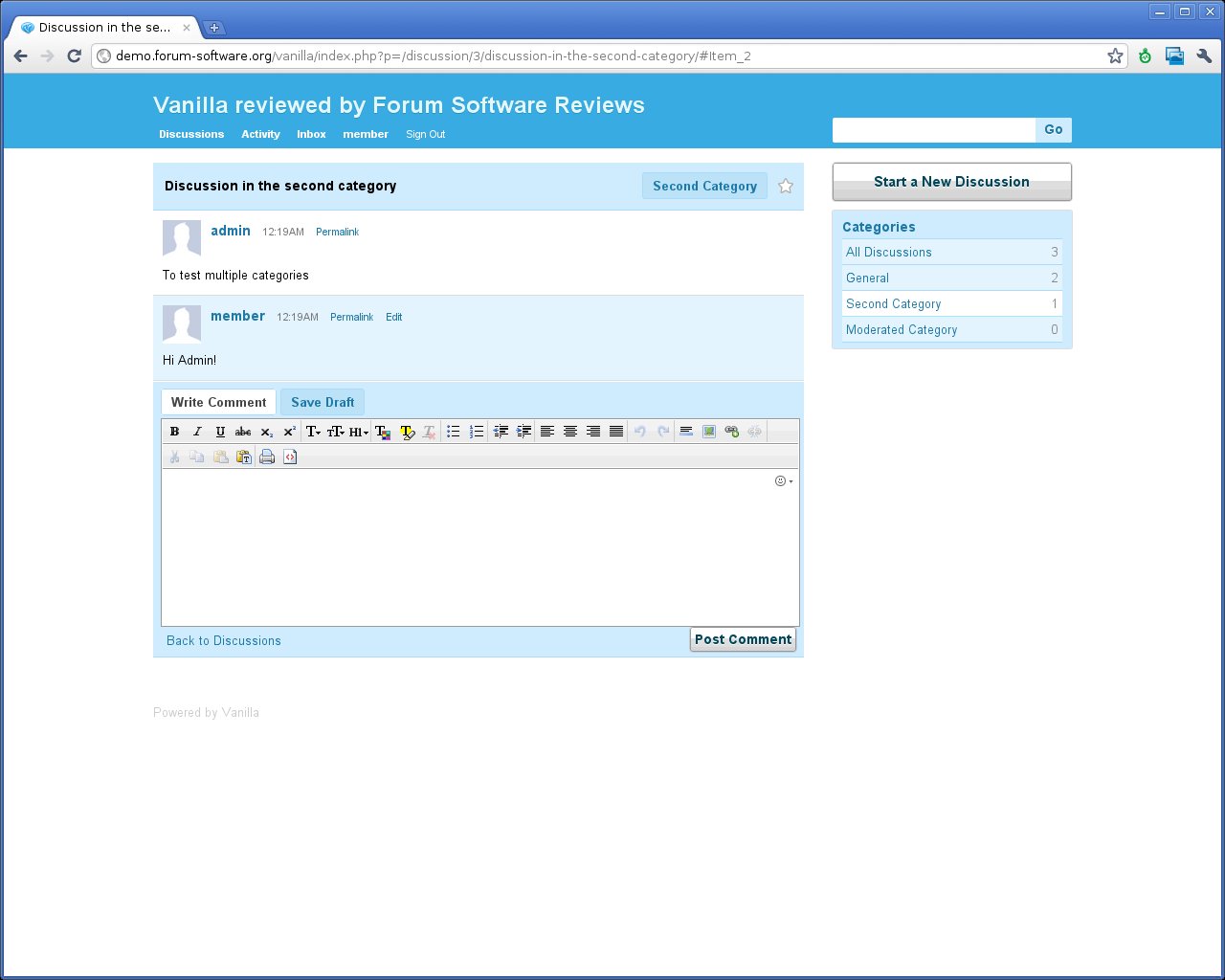The width and height of the screenshot is (1225, 980).
Task: Open admin's comment Permalink
Action: [337, 232]
